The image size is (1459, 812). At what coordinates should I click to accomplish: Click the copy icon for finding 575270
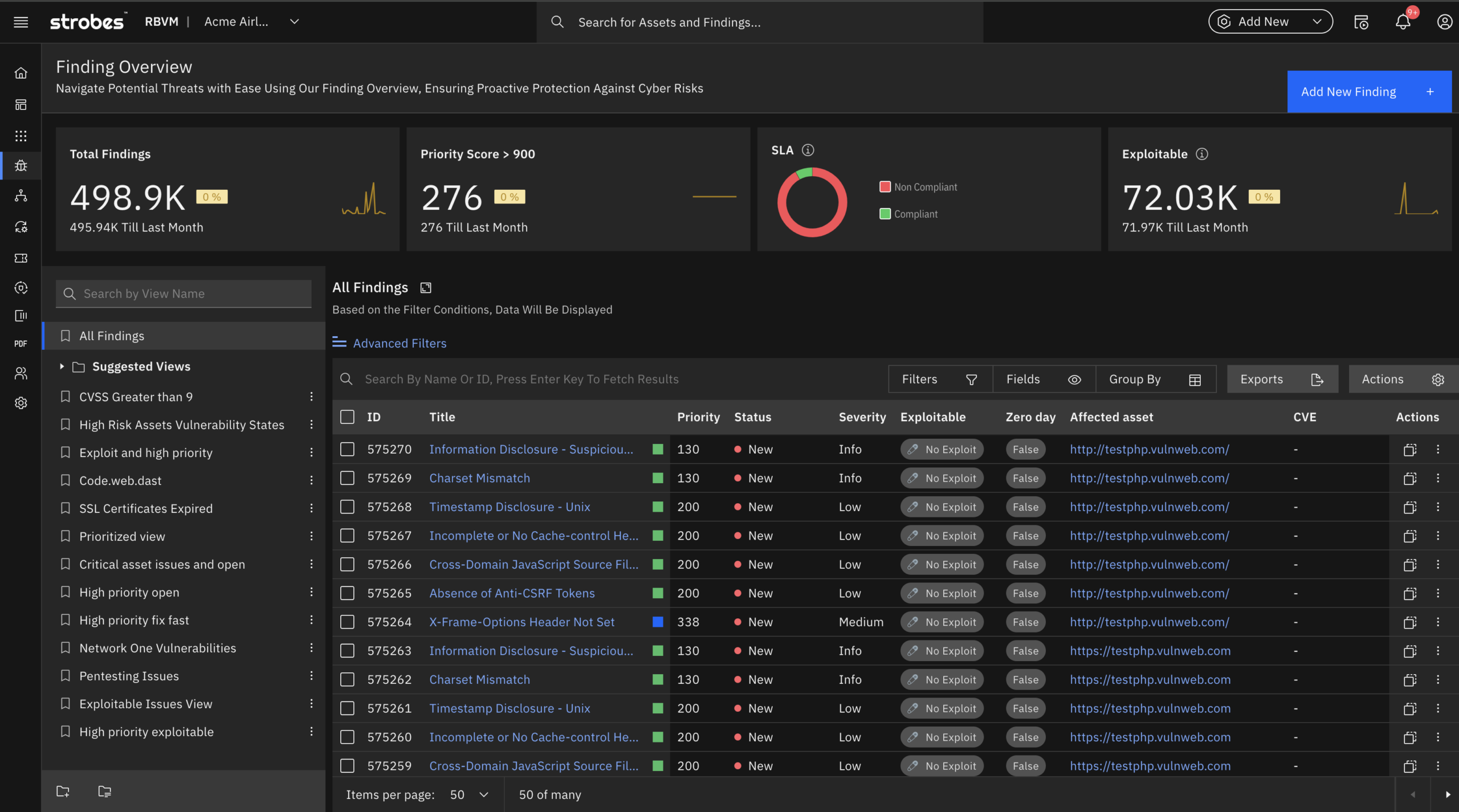[1409, 450]
